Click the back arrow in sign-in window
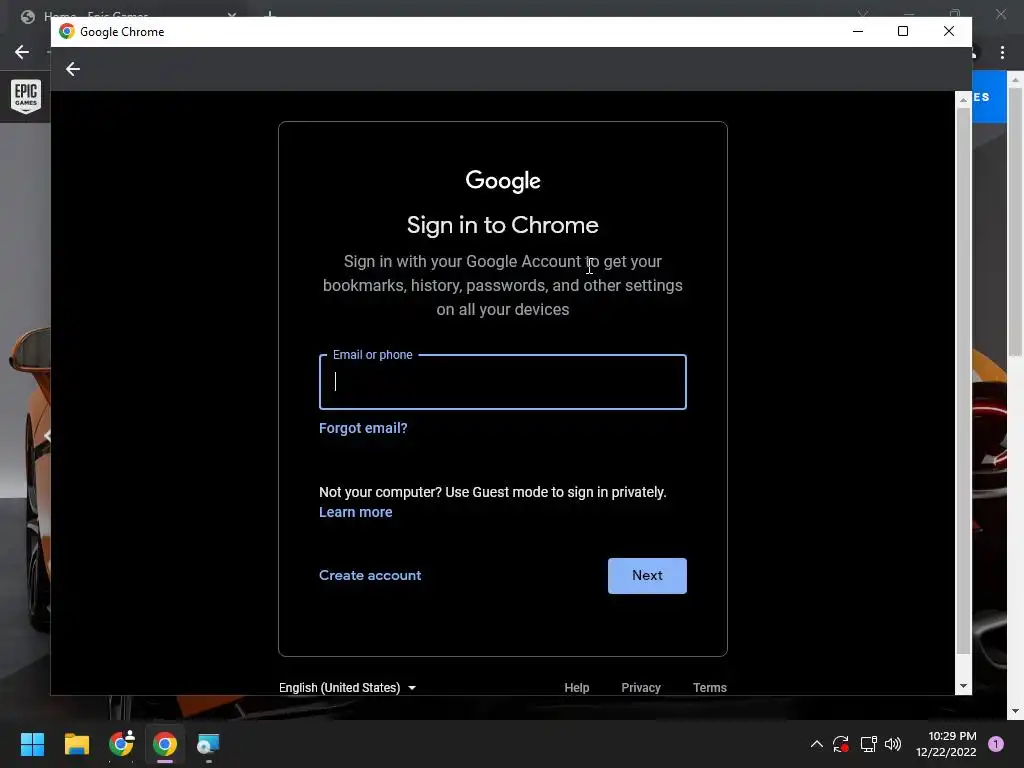 72,69
